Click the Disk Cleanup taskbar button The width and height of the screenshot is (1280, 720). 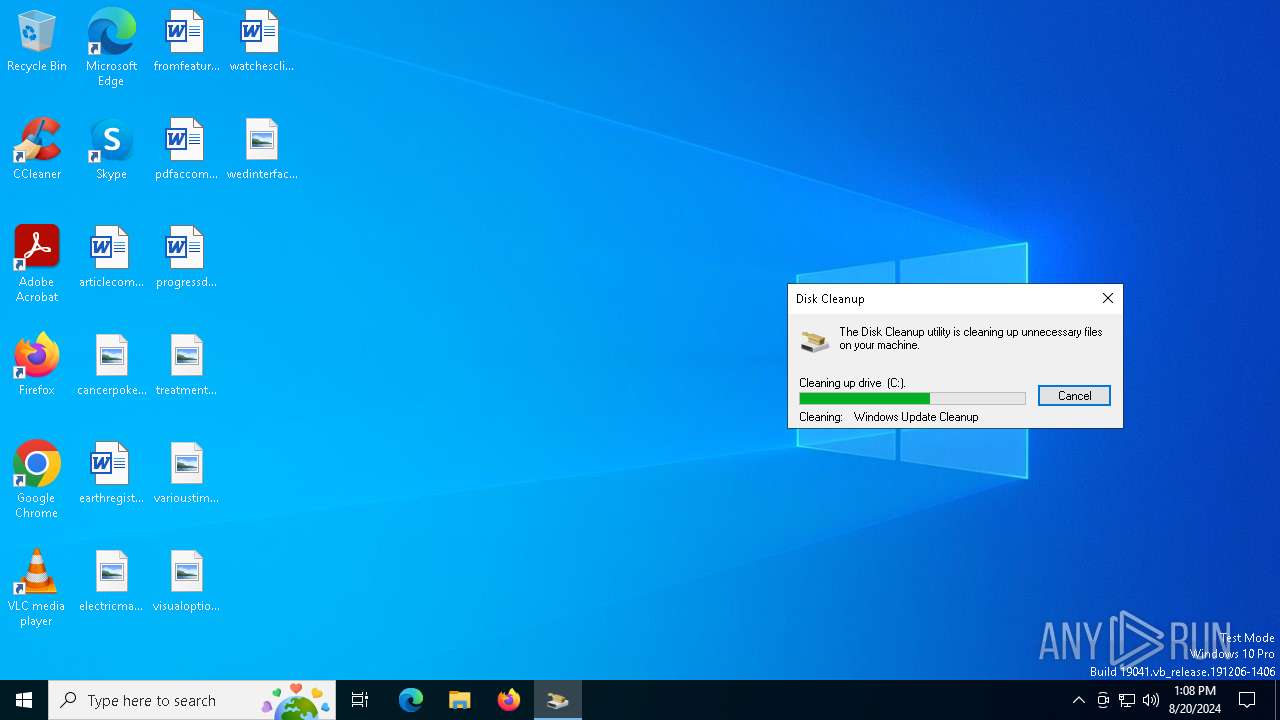point(558,700)
